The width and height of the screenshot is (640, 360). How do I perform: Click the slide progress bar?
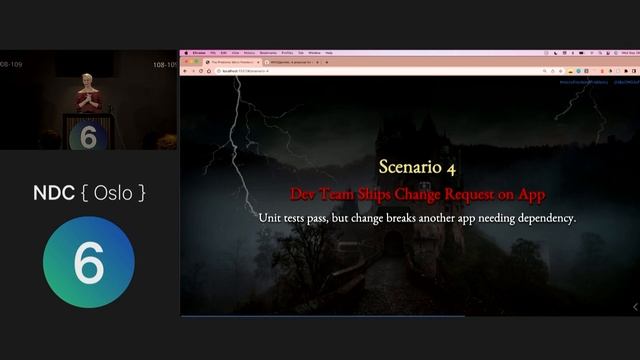(x=410, y=316)
